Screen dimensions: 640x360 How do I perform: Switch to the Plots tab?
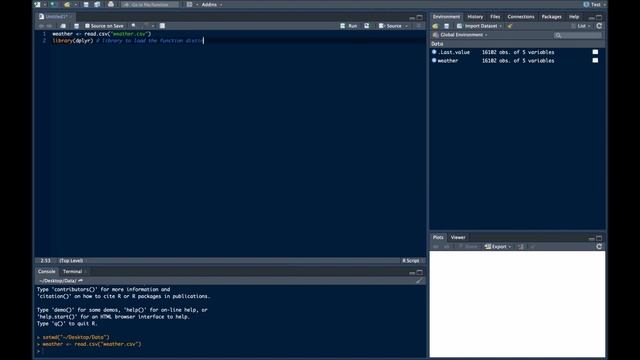click(x=438, y=237)
